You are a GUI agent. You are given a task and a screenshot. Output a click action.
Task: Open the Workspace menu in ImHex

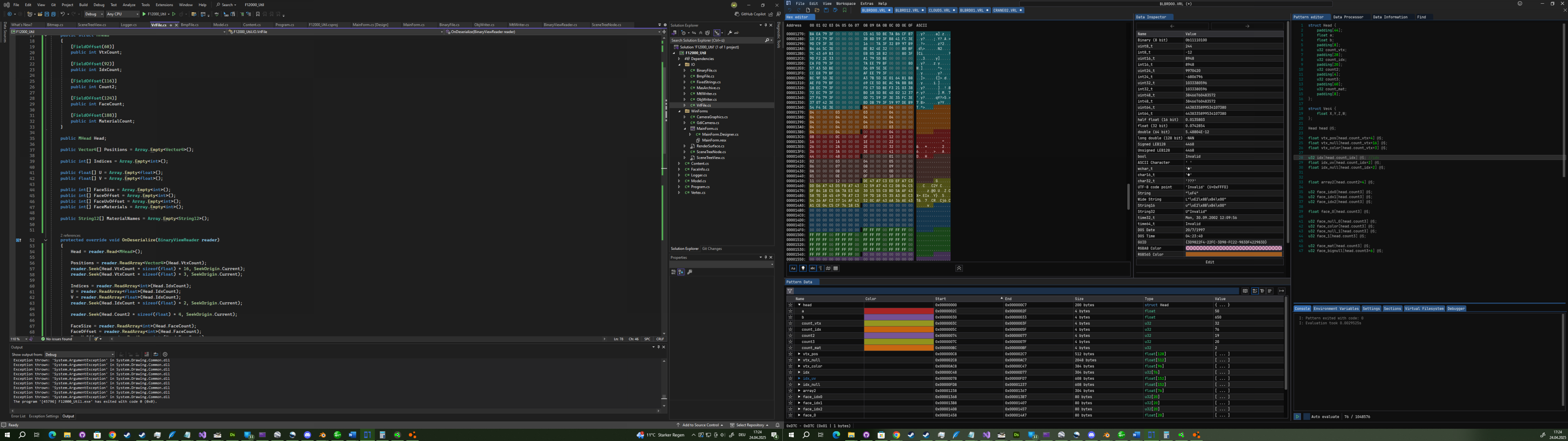pyautogui.click(x=846, y=4)
